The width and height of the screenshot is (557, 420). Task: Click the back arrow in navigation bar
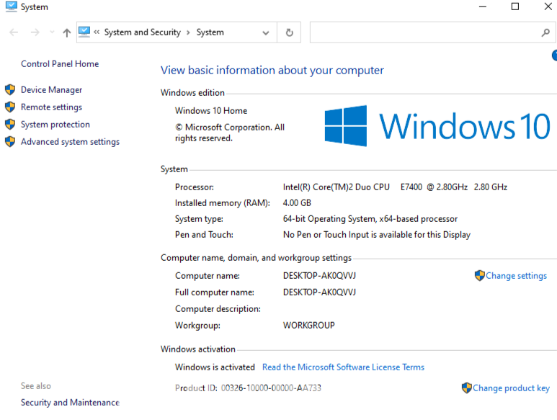[13, 33]
